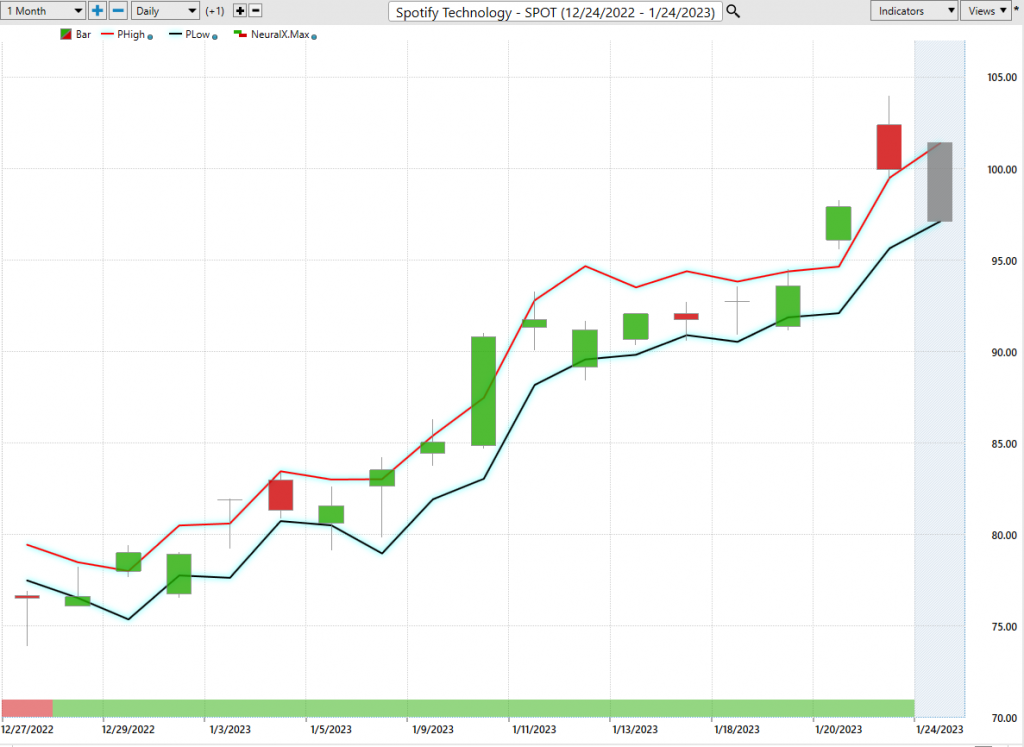This screenshot has height=747, width=1024.
Task: Click the green candle above 1/11/2023
Action: (x=534, y=323)
